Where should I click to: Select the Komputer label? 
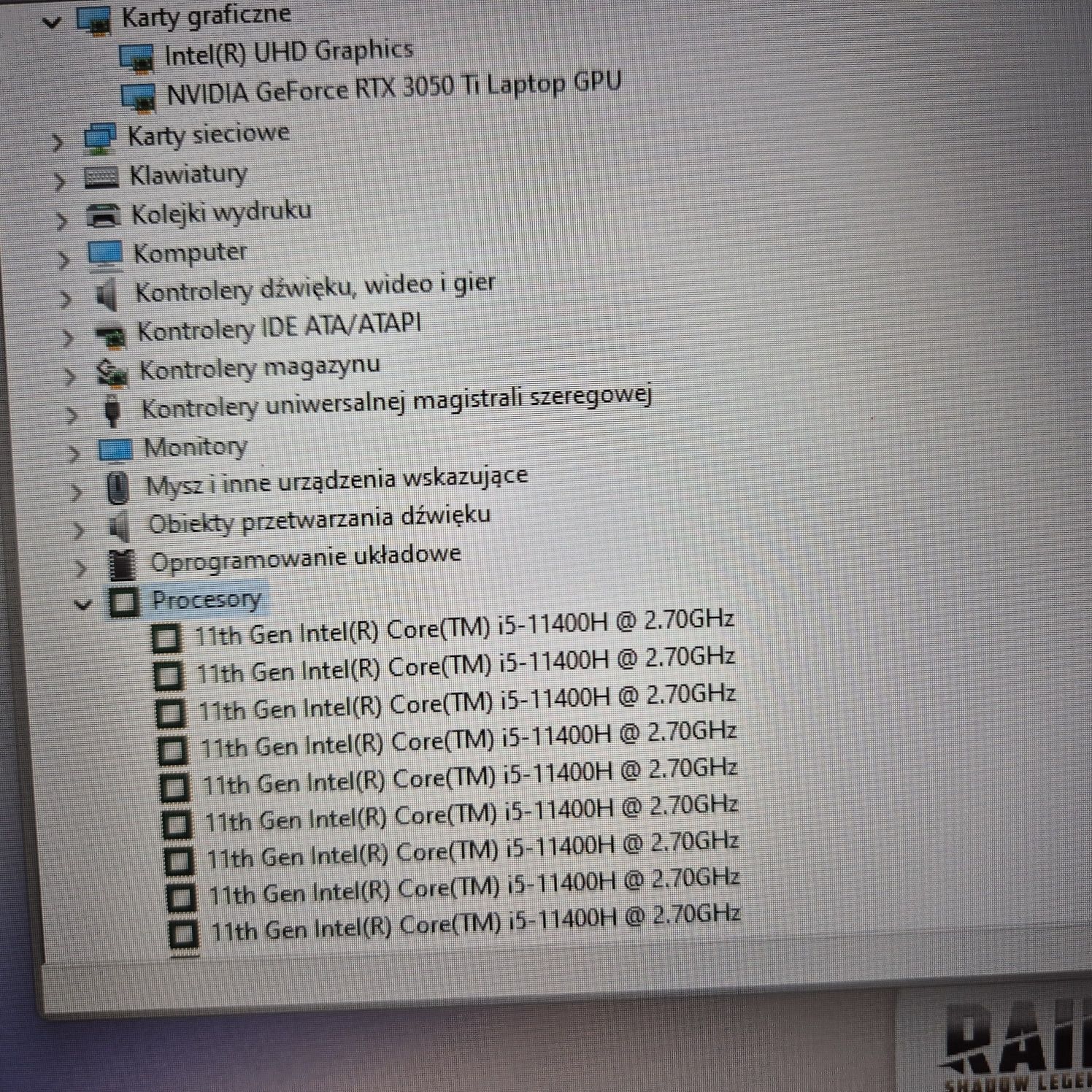click(191, 253)
